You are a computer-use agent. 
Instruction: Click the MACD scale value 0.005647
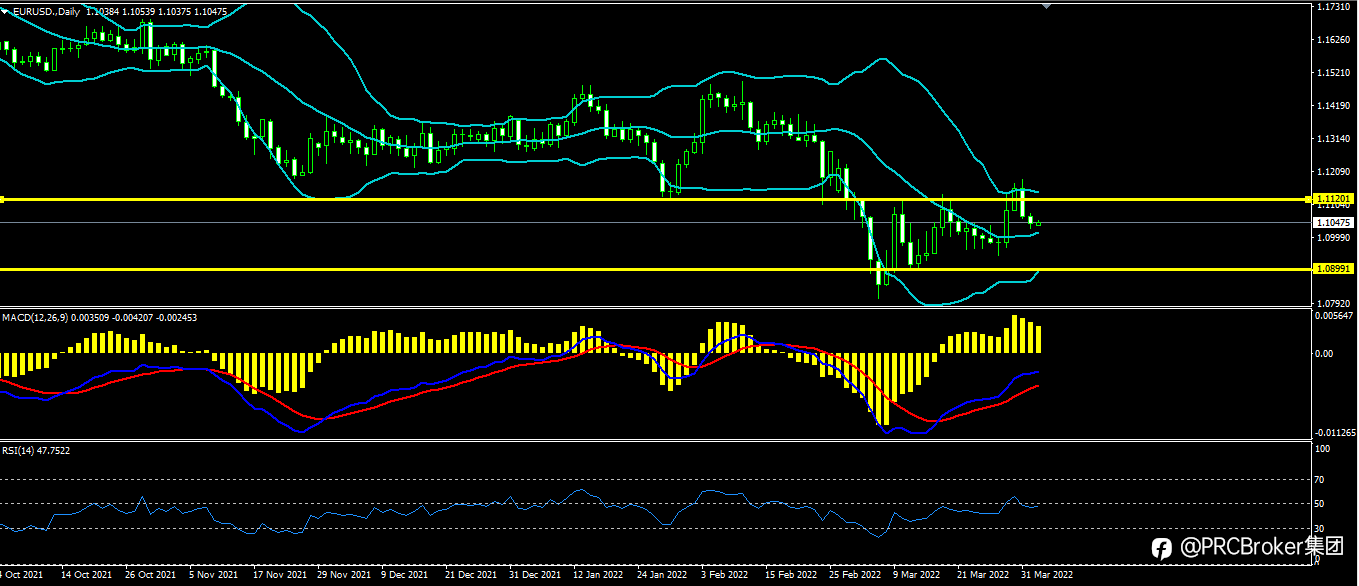tap(1335, 315)
